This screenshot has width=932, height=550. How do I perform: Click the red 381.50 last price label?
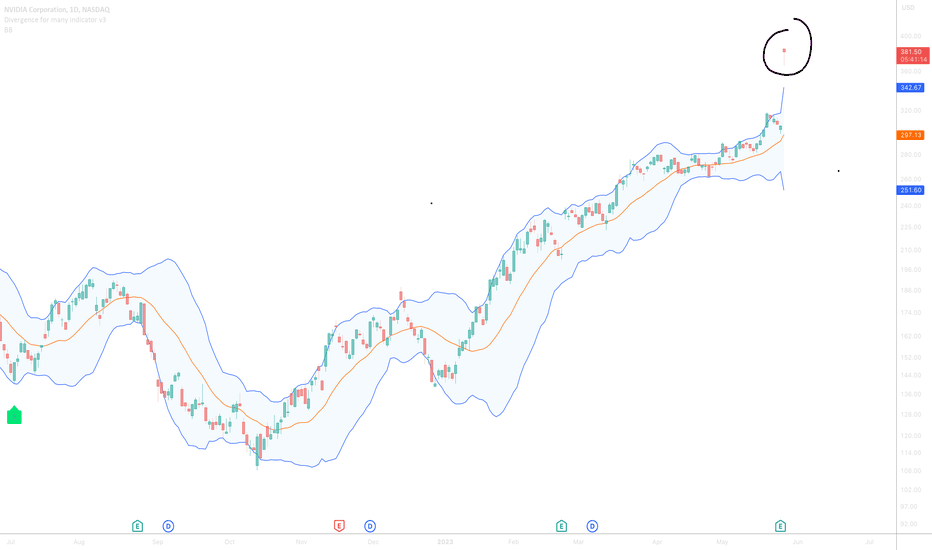pyautogui.click(x=912, y=55)
